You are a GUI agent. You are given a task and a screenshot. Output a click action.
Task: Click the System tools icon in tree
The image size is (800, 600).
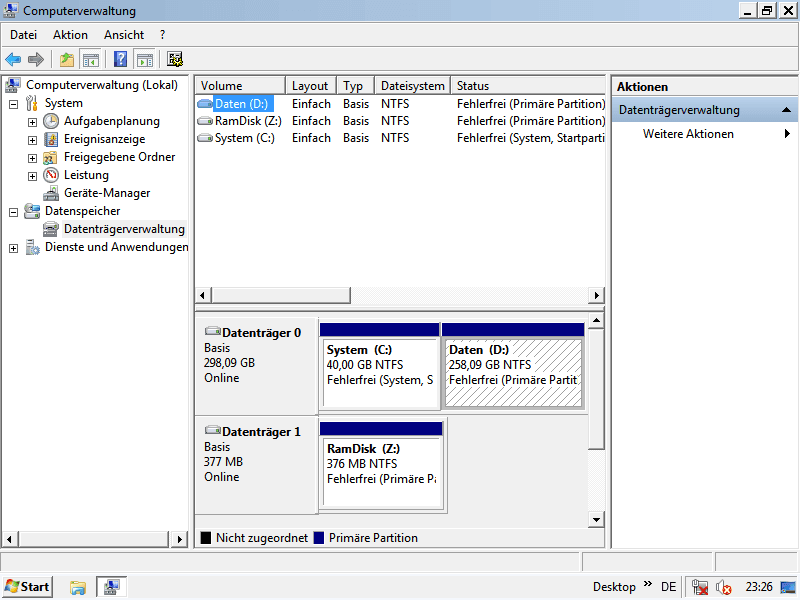(x=32, y=103)
